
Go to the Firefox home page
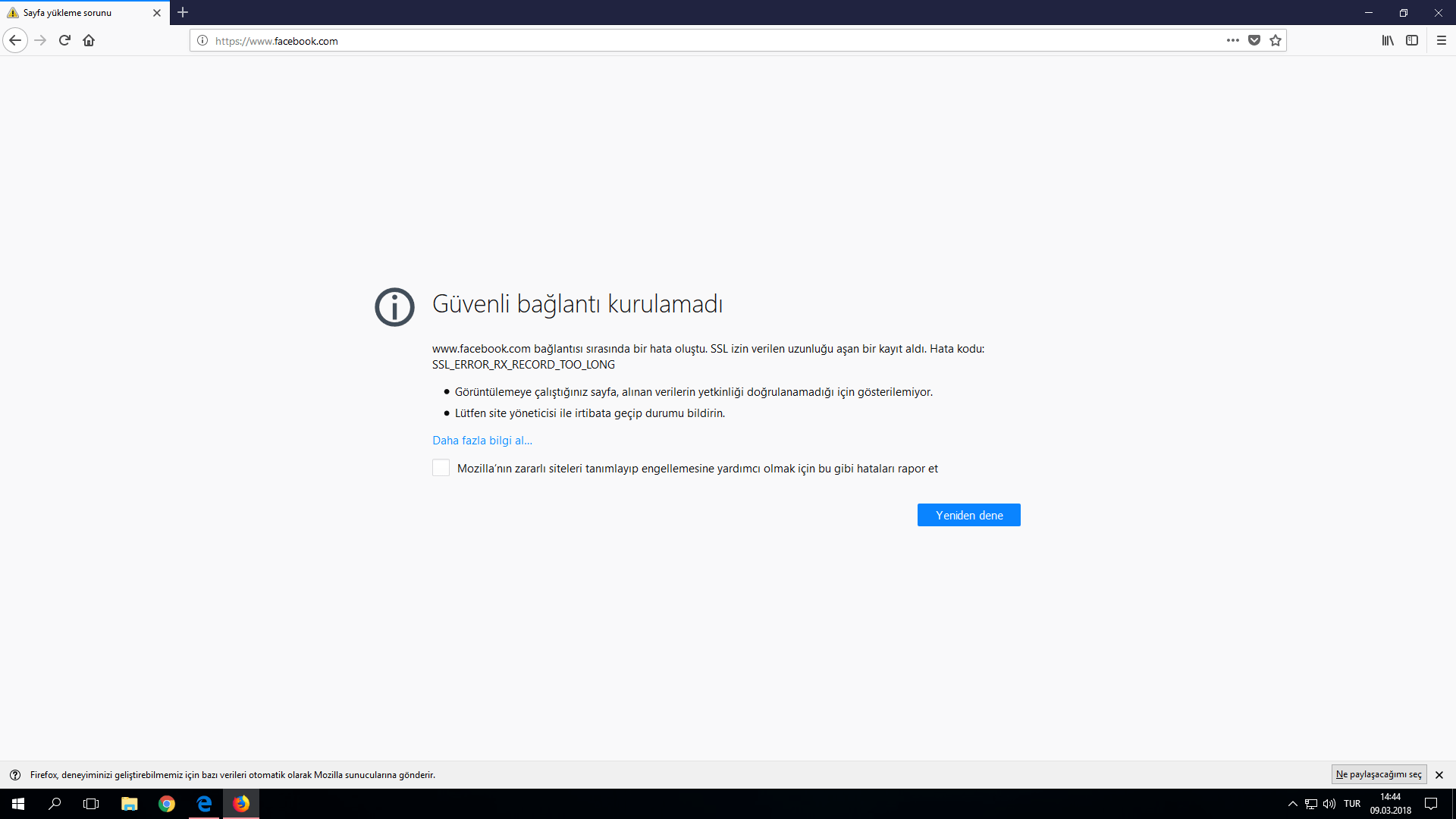89,40
